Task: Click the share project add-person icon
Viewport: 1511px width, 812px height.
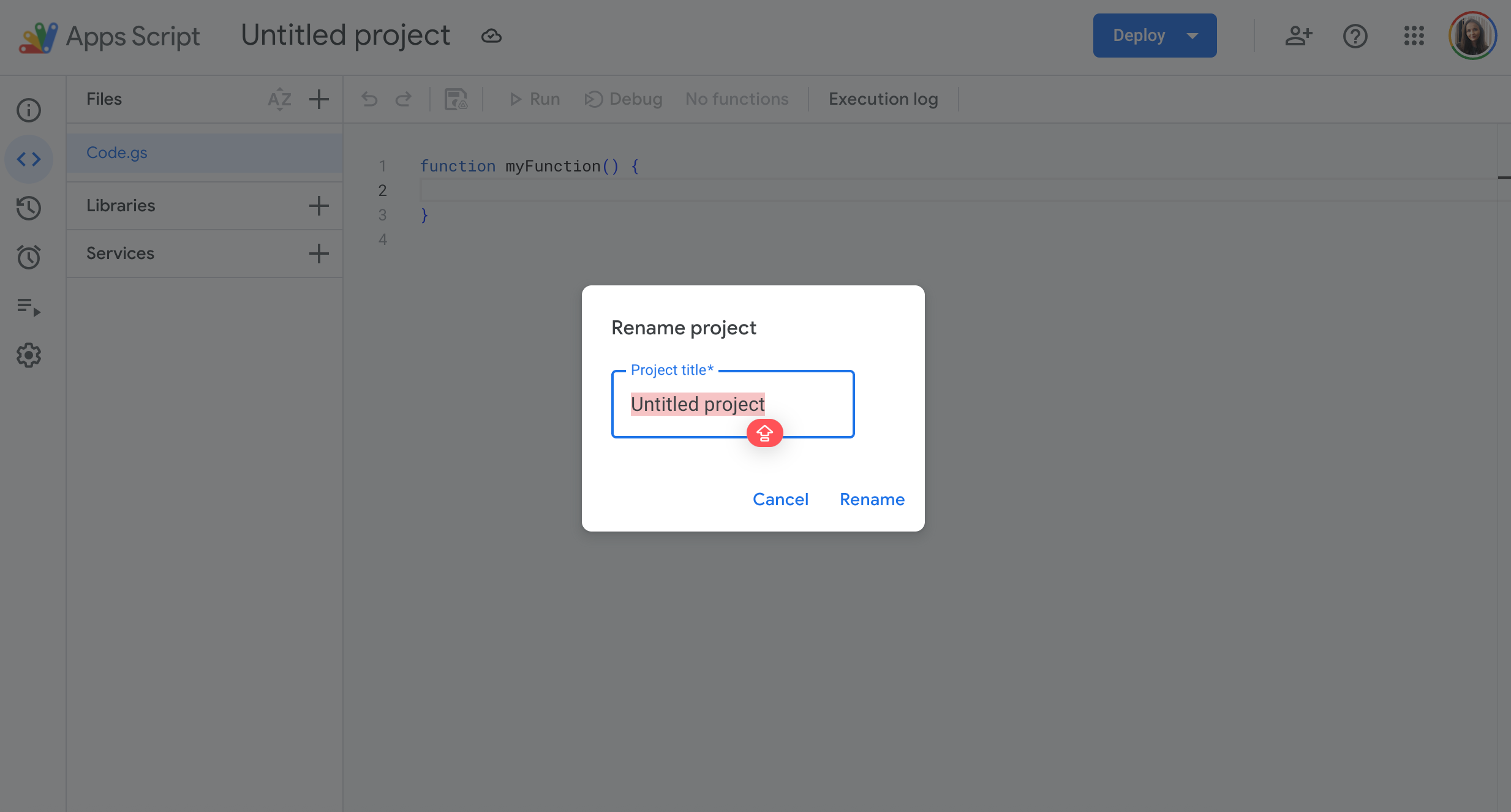Action: coord(1298,36)
